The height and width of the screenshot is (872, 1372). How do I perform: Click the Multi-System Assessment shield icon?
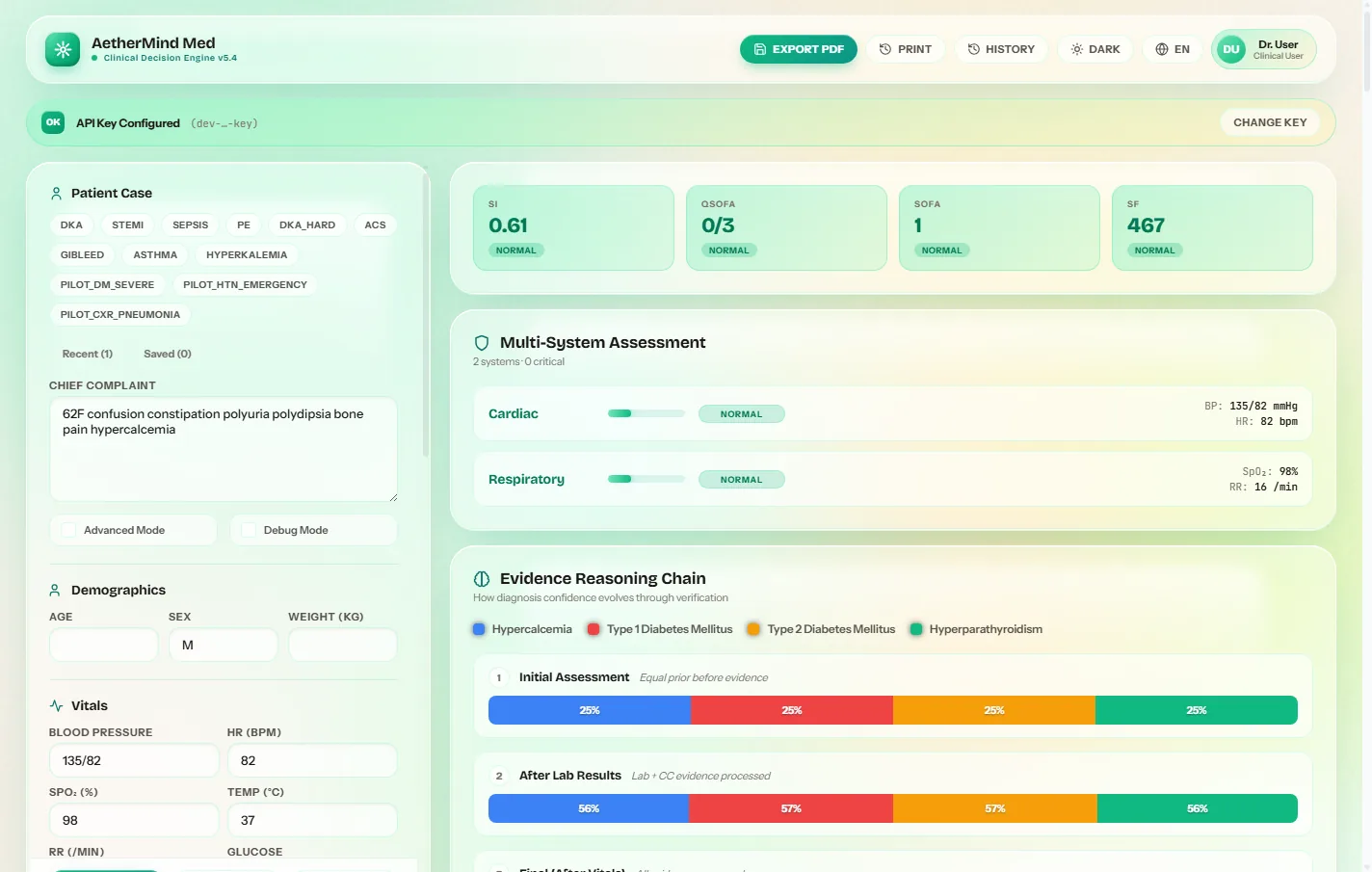(x=482, y=343)
